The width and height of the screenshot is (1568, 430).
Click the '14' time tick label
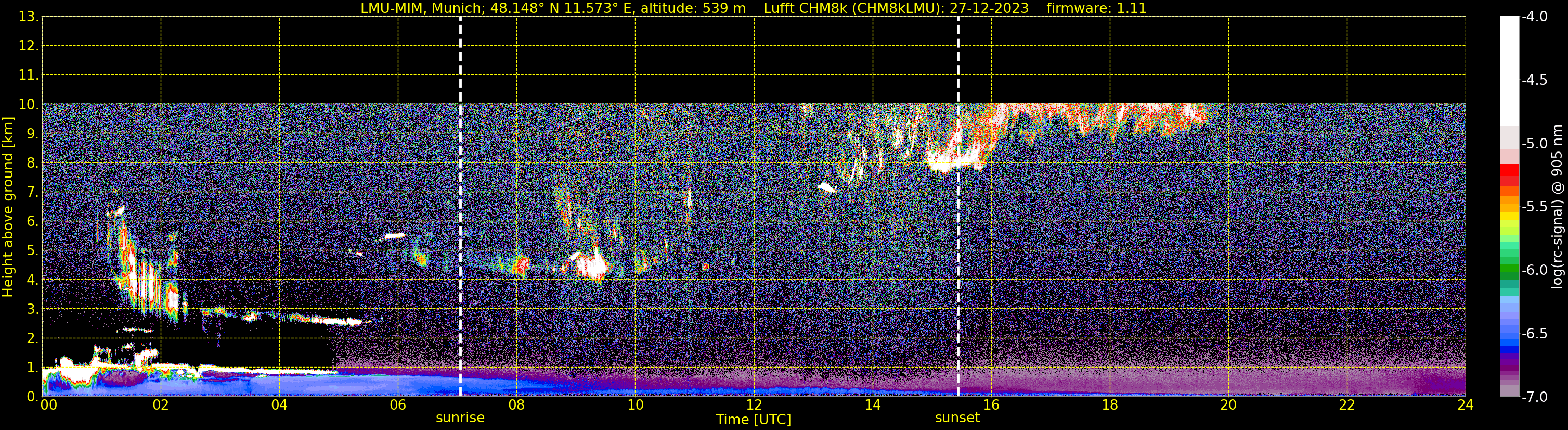tap(873, 405)
